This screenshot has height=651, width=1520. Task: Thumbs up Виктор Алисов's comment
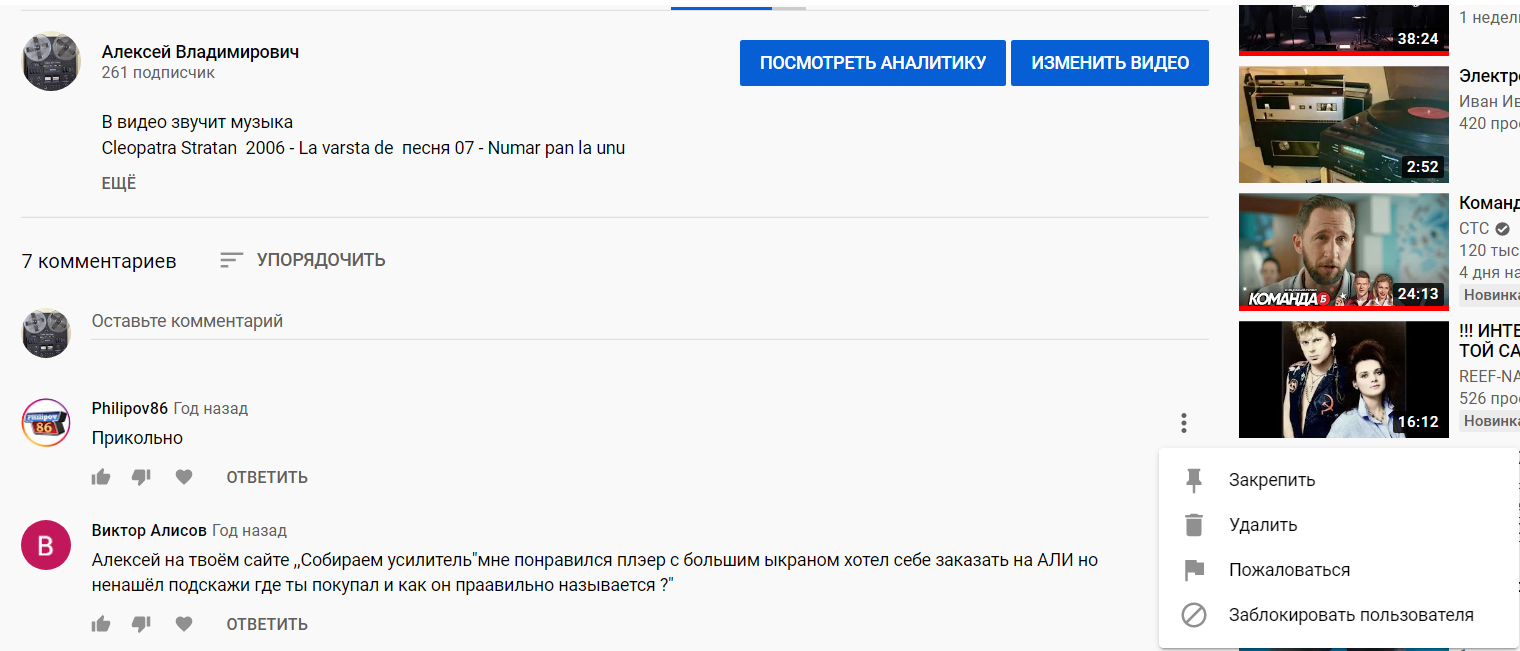(101, 624)
